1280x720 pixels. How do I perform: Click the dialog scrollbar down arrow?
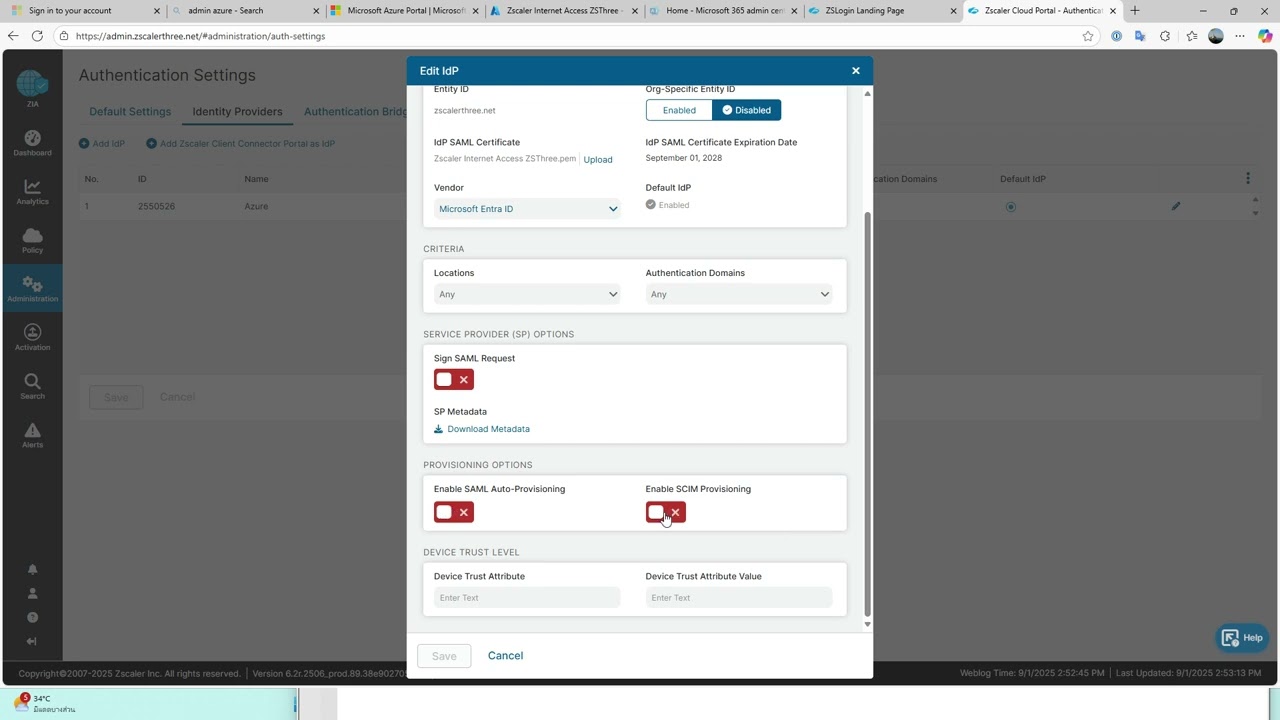pos(867,624)
